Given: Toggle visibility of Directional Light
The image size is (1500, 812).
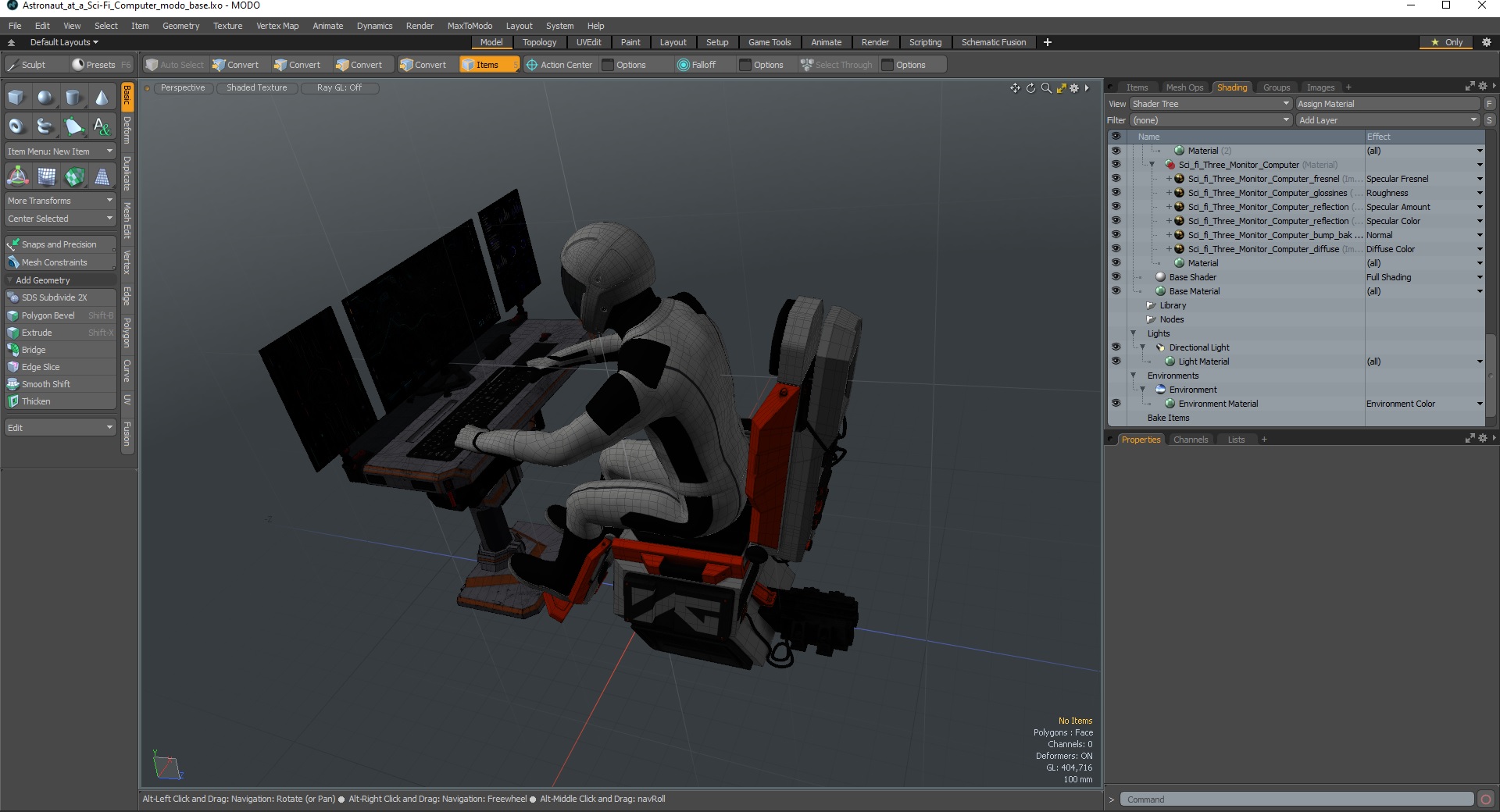Looking at the screenshot, I should click(1116, 347).
